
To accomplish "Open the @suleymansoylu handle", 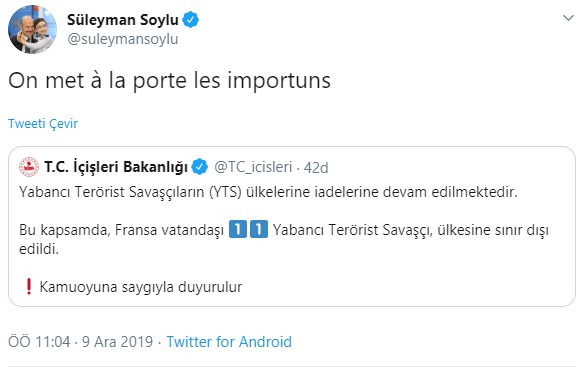I will click(x=123, y=39).
